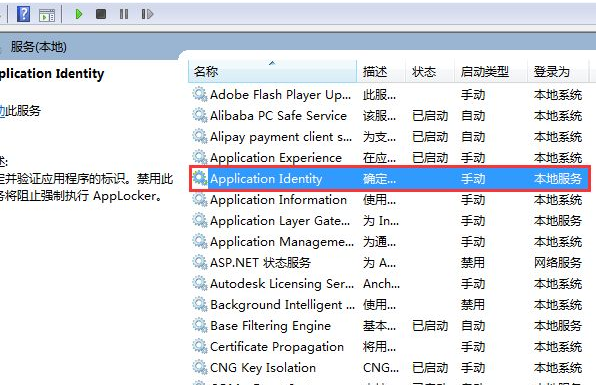Click 服务(本地) pane header
This screenshot has width=596, height=385.
[38, 47]
